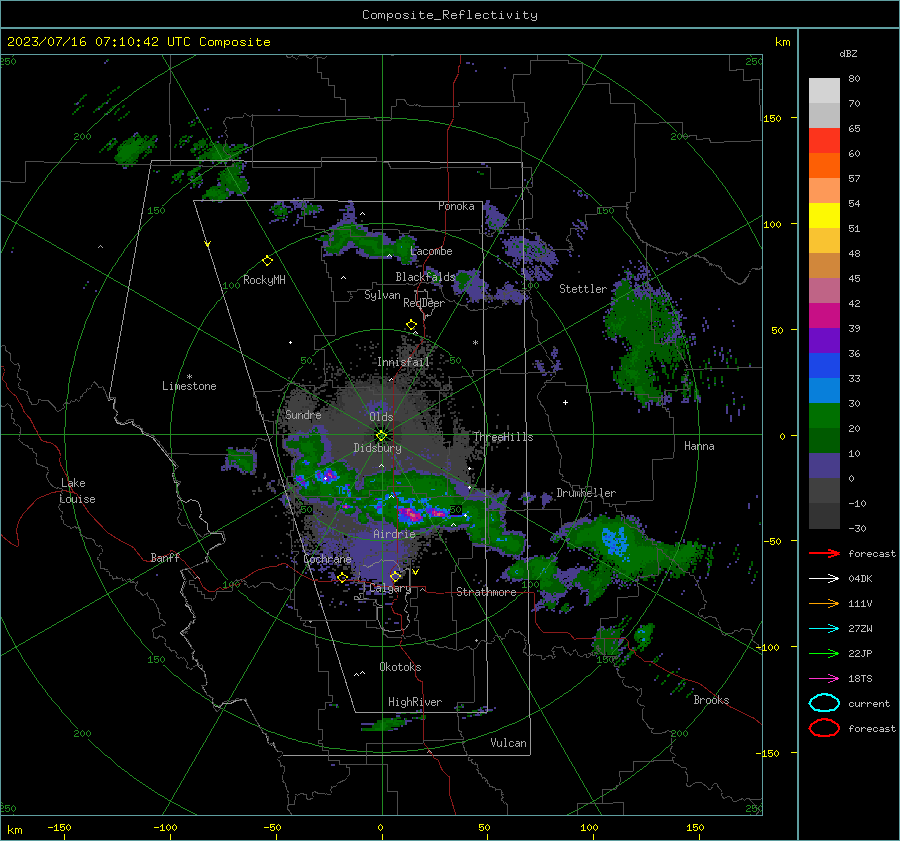
Task: Click the -150 tick label on bottom axis
Action: click(59, 827)
